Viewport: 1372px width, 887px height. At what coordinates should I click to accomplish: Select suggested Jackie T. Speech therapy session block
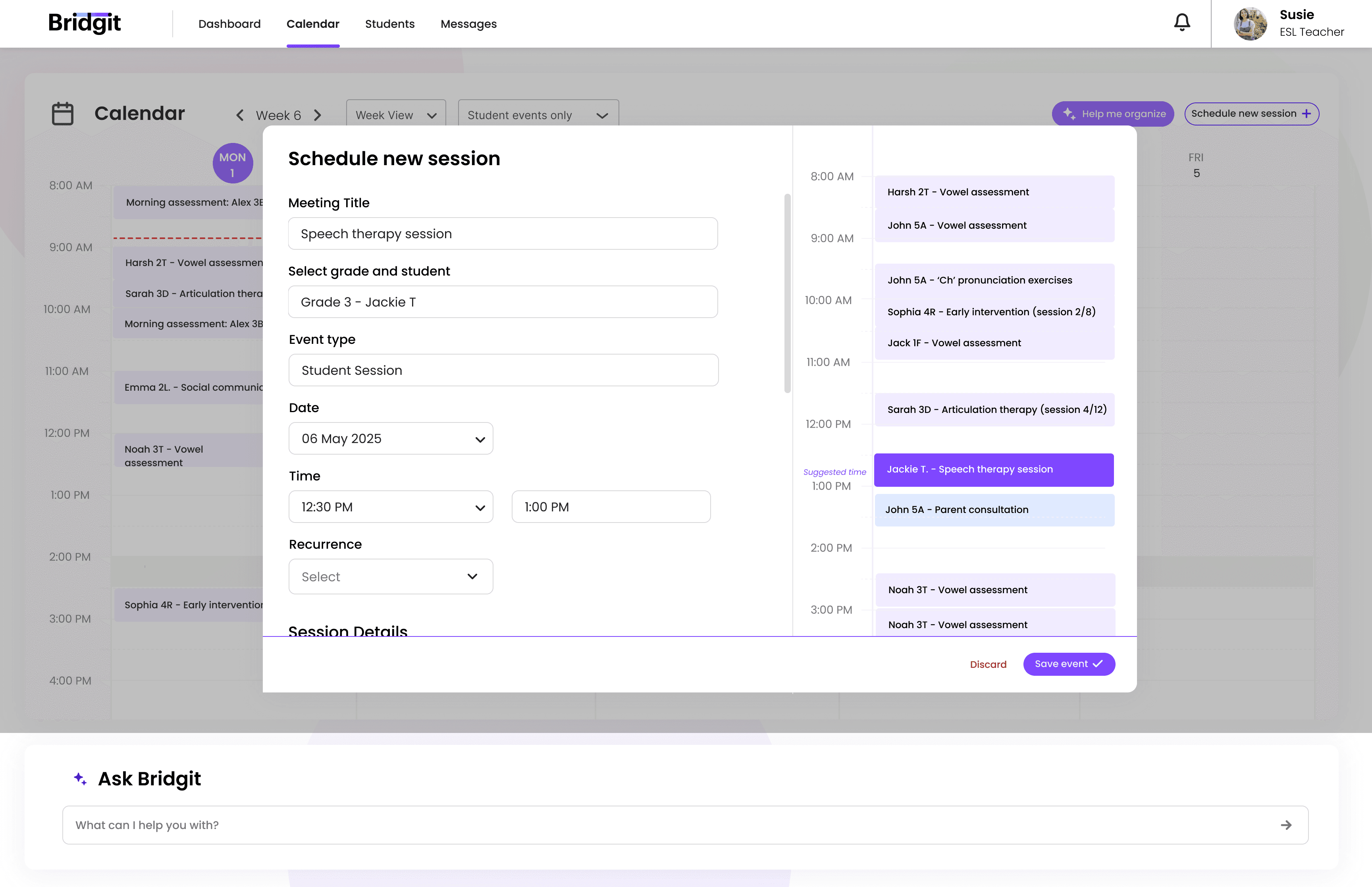click(994, 469)
